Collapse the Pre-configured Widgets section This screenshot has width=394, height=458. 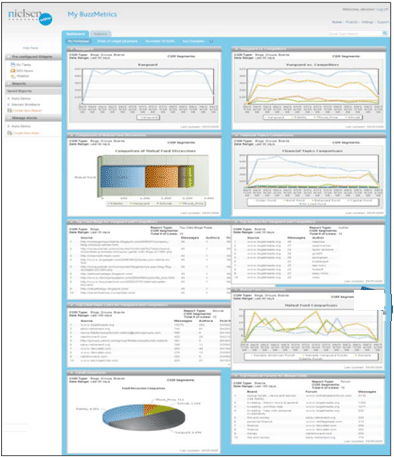coord(8,57)
